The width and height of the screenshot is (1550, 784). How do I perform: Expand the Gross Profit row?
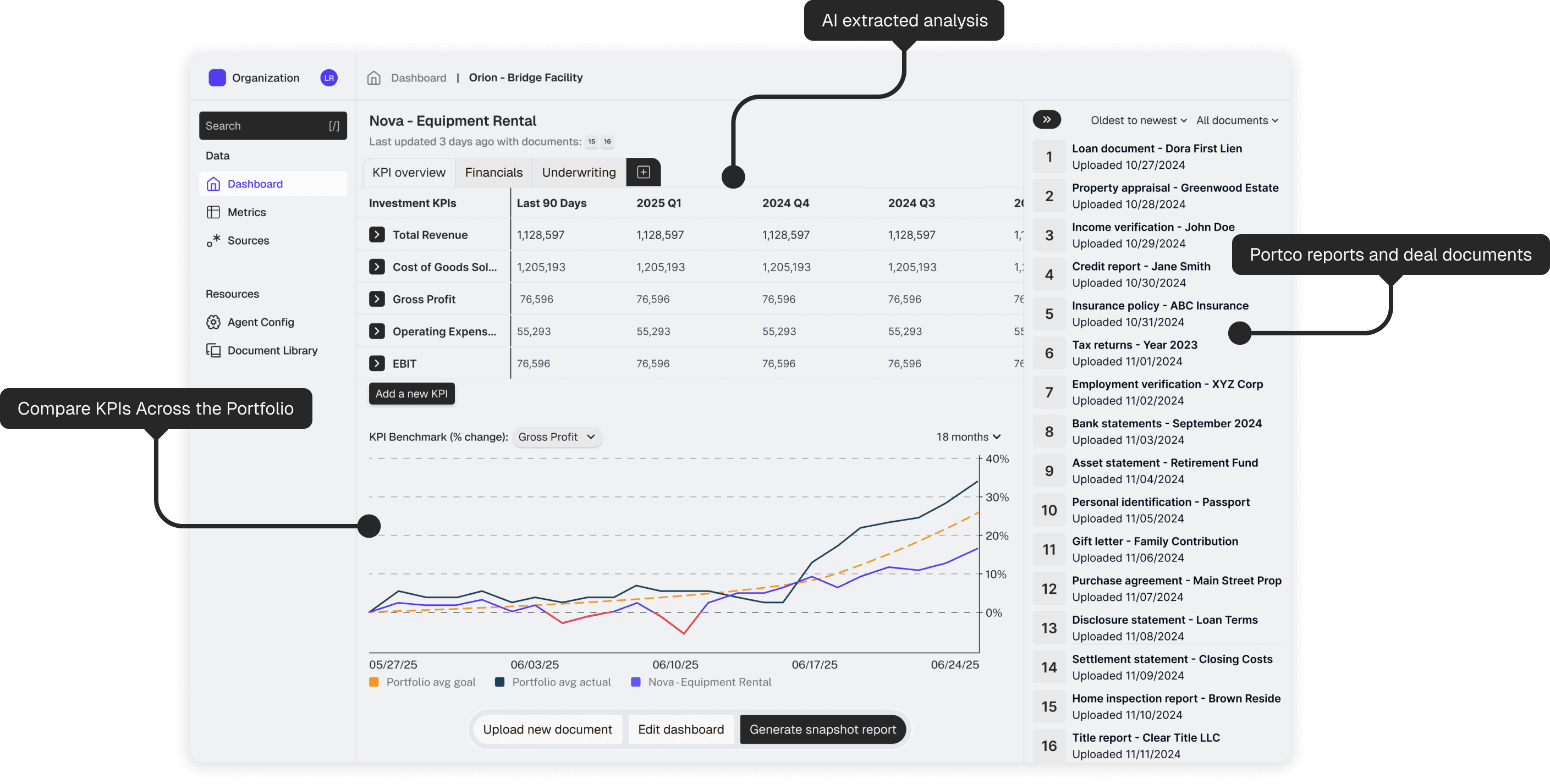point(377,299)
